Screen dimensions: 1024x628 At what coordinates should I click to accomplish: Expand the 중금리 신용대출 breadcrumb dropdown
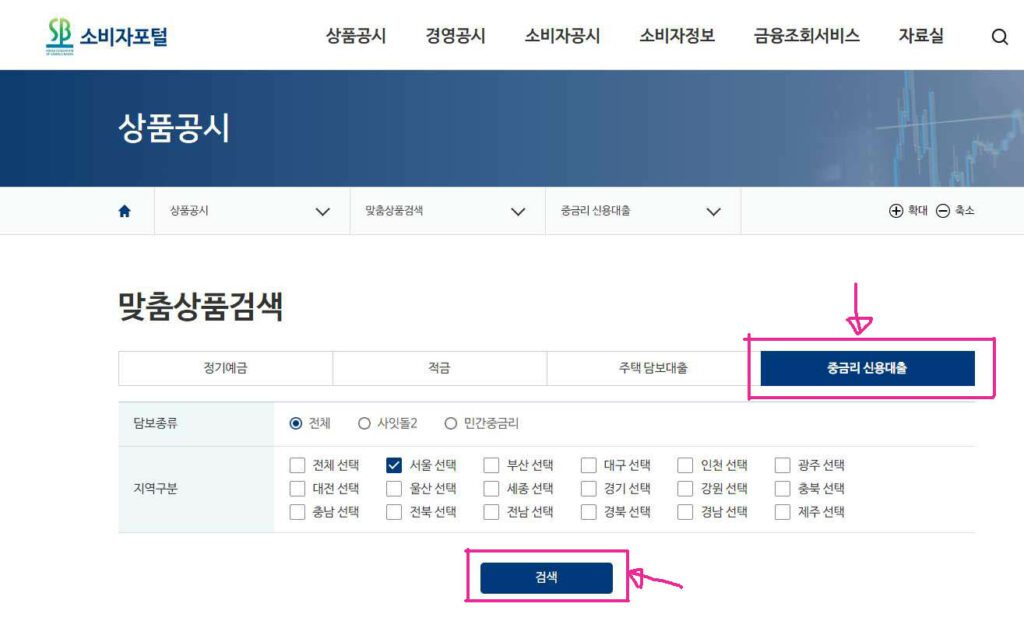(713, 211)
